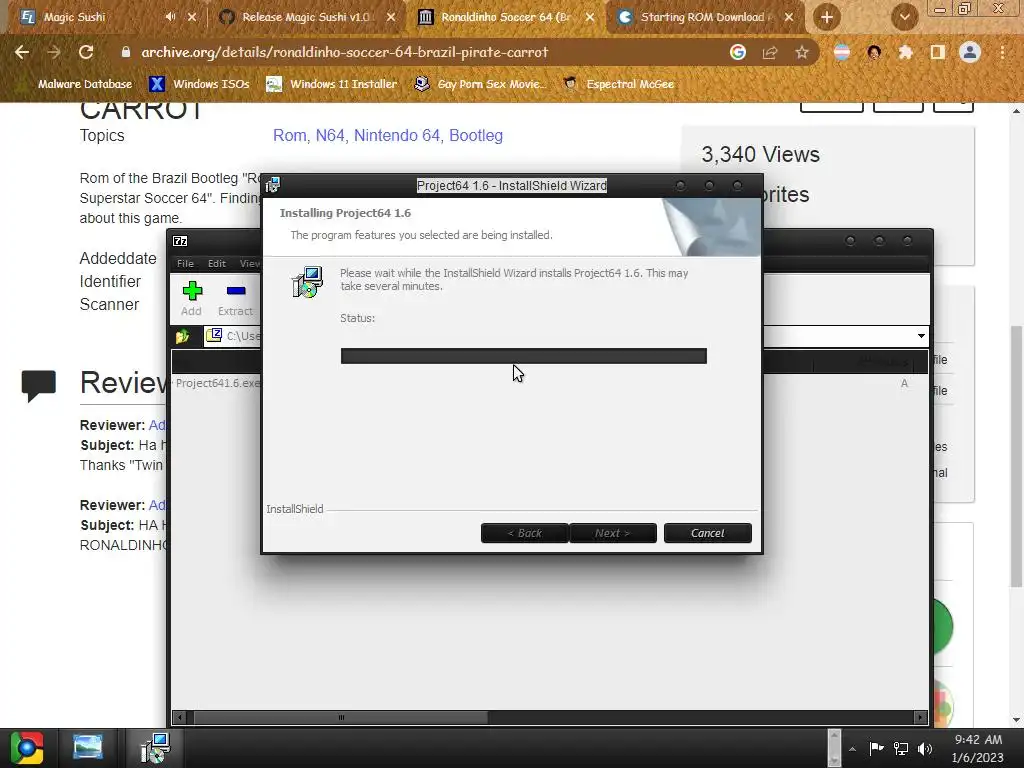Viewport: 1024px width, 768px height.
Task: Click the N64 topic link
Action: [330, 135]
